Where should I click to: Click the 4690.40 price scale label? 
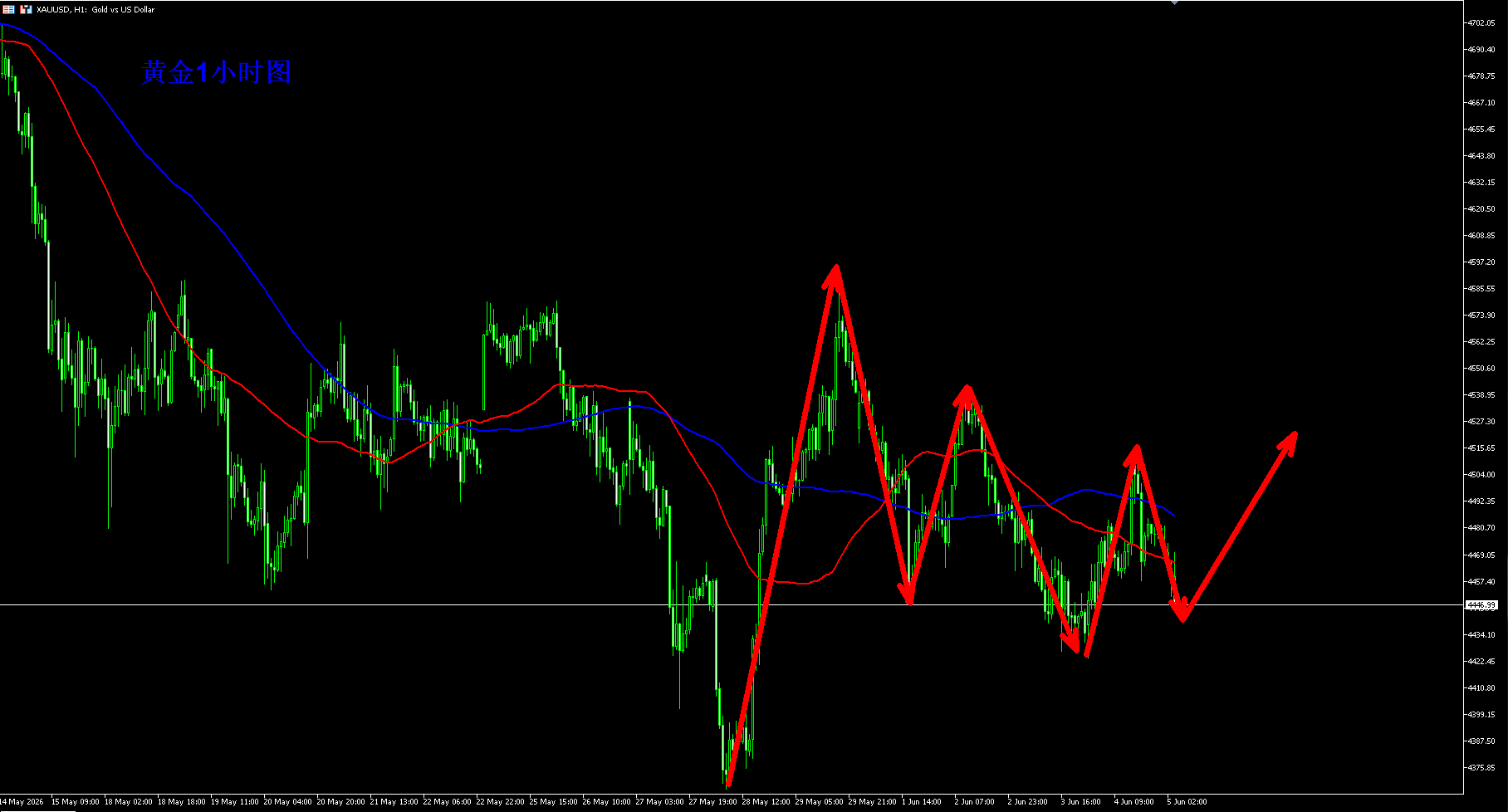(1481, 50)
